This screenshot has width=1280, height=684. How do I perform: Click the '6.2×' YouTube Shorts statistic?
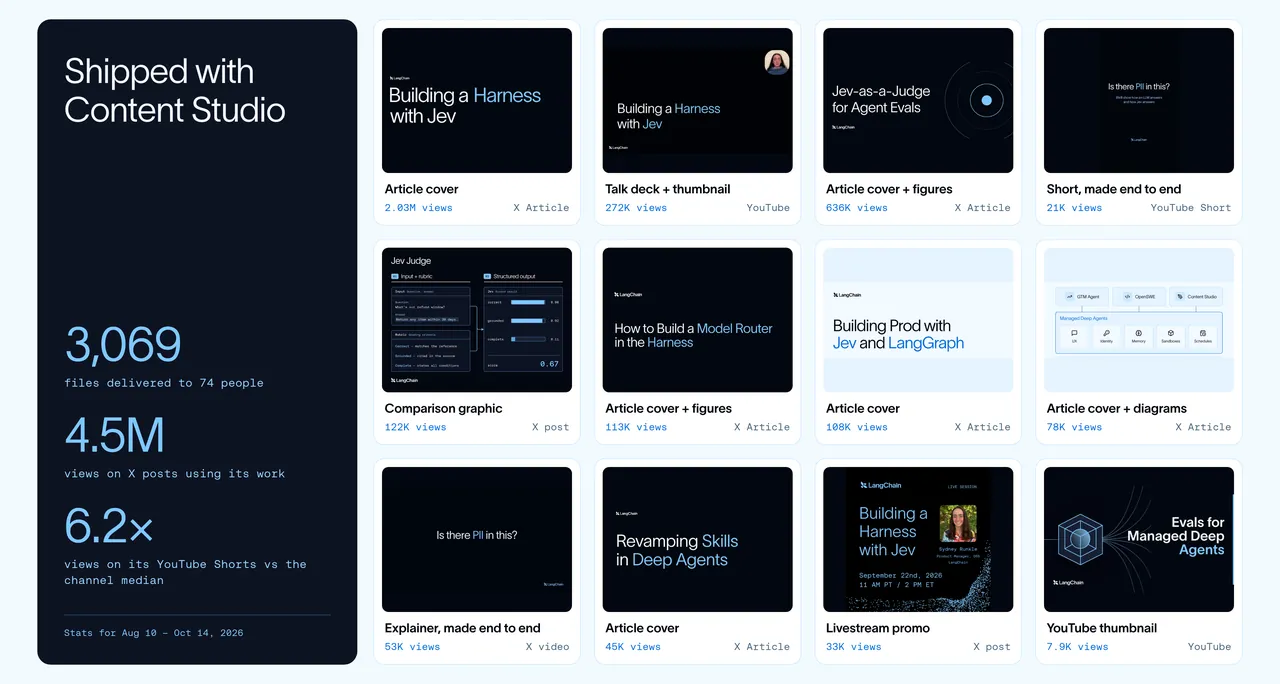[x=107, y=526]
